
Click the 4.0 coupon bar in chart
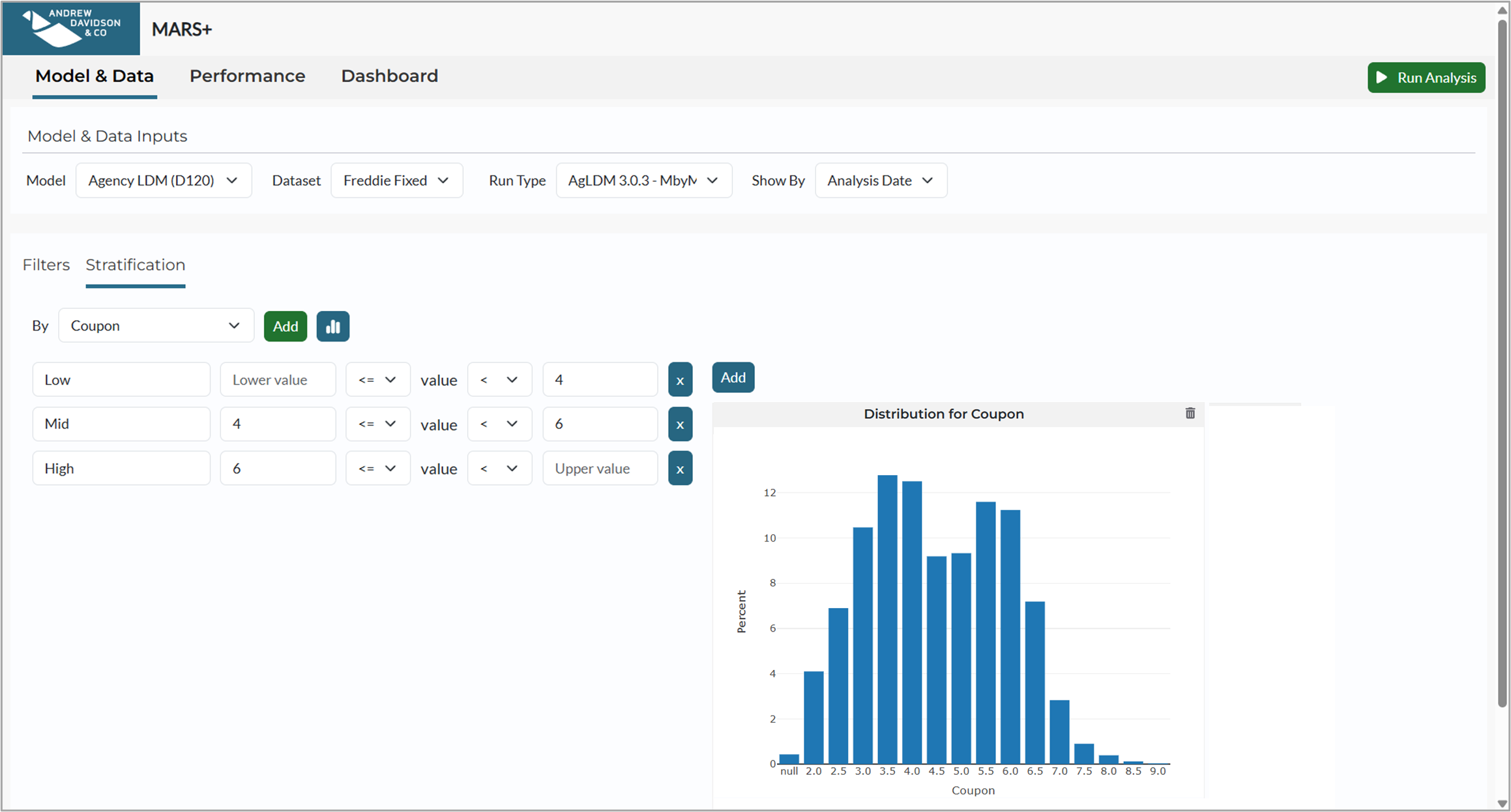(912, 622)
